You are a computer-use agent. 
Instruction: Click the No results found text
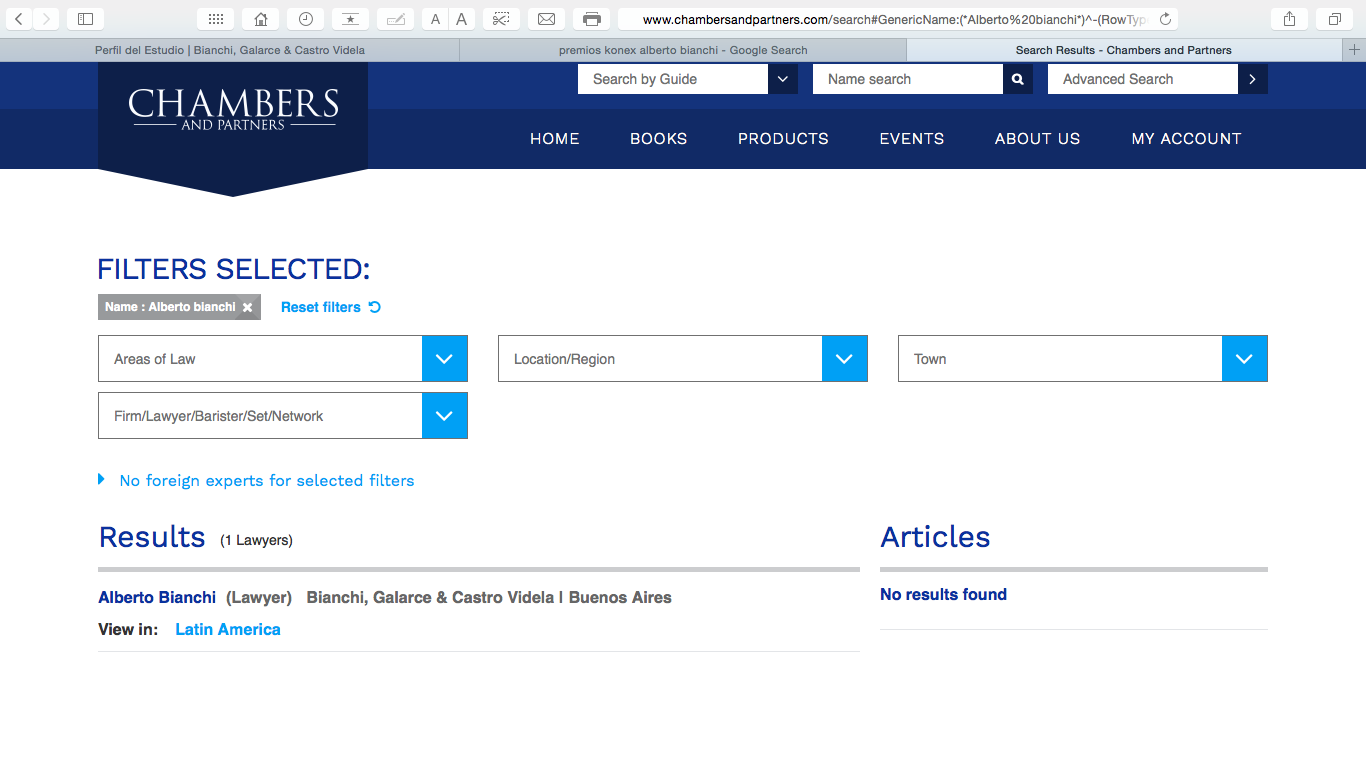(943, 594)
